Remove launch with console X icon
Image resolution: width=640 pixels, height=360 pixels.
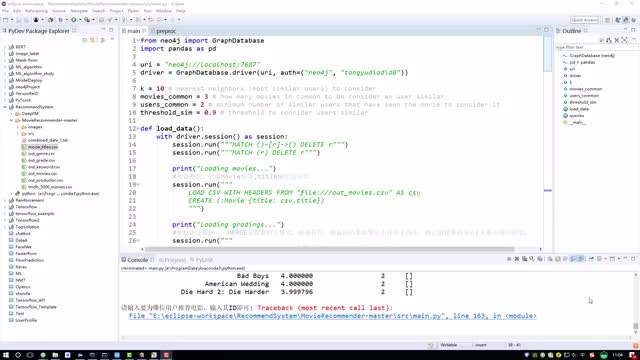pyautogui.click(x=517, y=259)
